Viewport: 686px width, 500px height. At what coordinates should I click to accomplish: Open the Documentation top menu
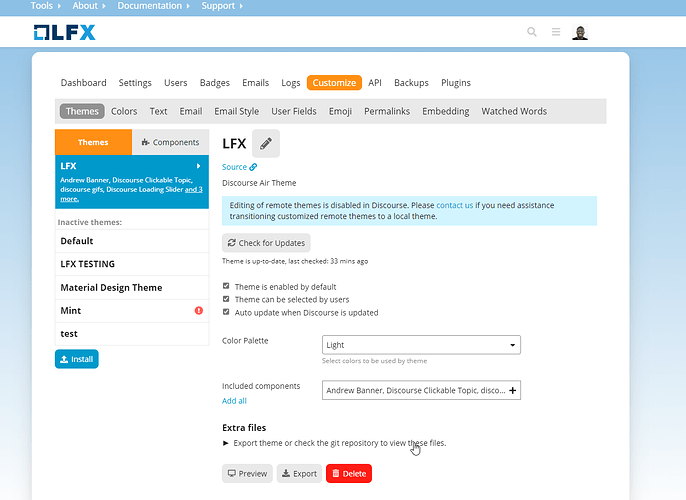pos(153,6)
